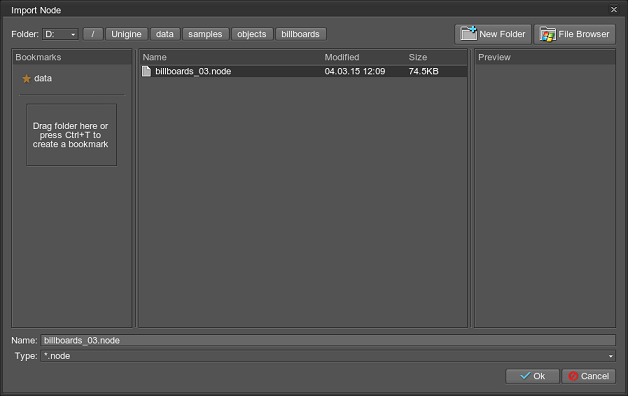Open the D: drive dropdown
The height and width of the screenshot is (396, 628).
(x=60, y=34)
